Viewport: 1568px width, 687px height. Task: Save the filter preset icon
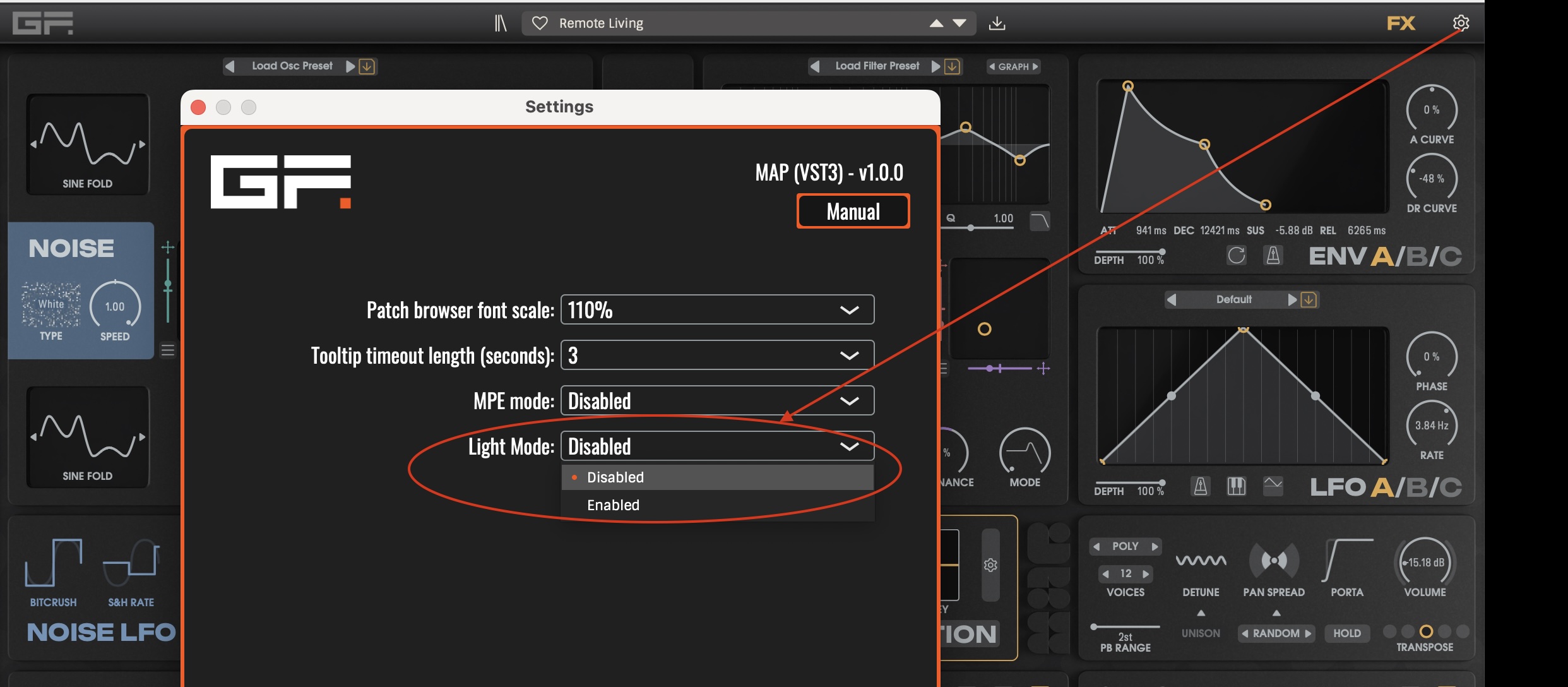coord(953,66)
